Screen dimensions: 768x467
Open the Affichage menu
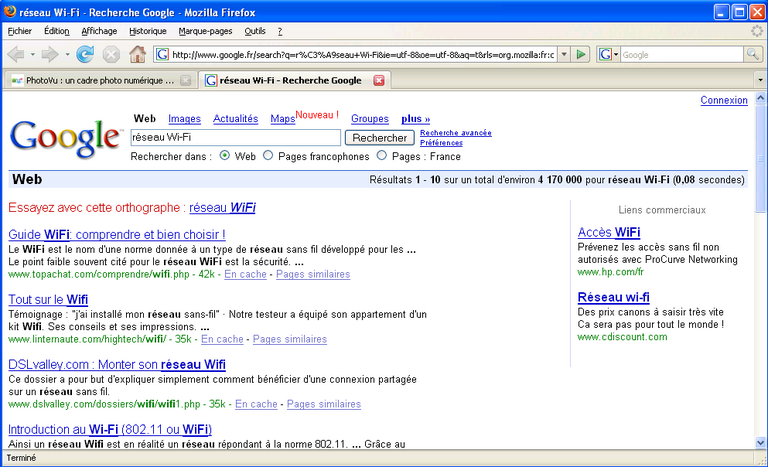coord(99,31)
